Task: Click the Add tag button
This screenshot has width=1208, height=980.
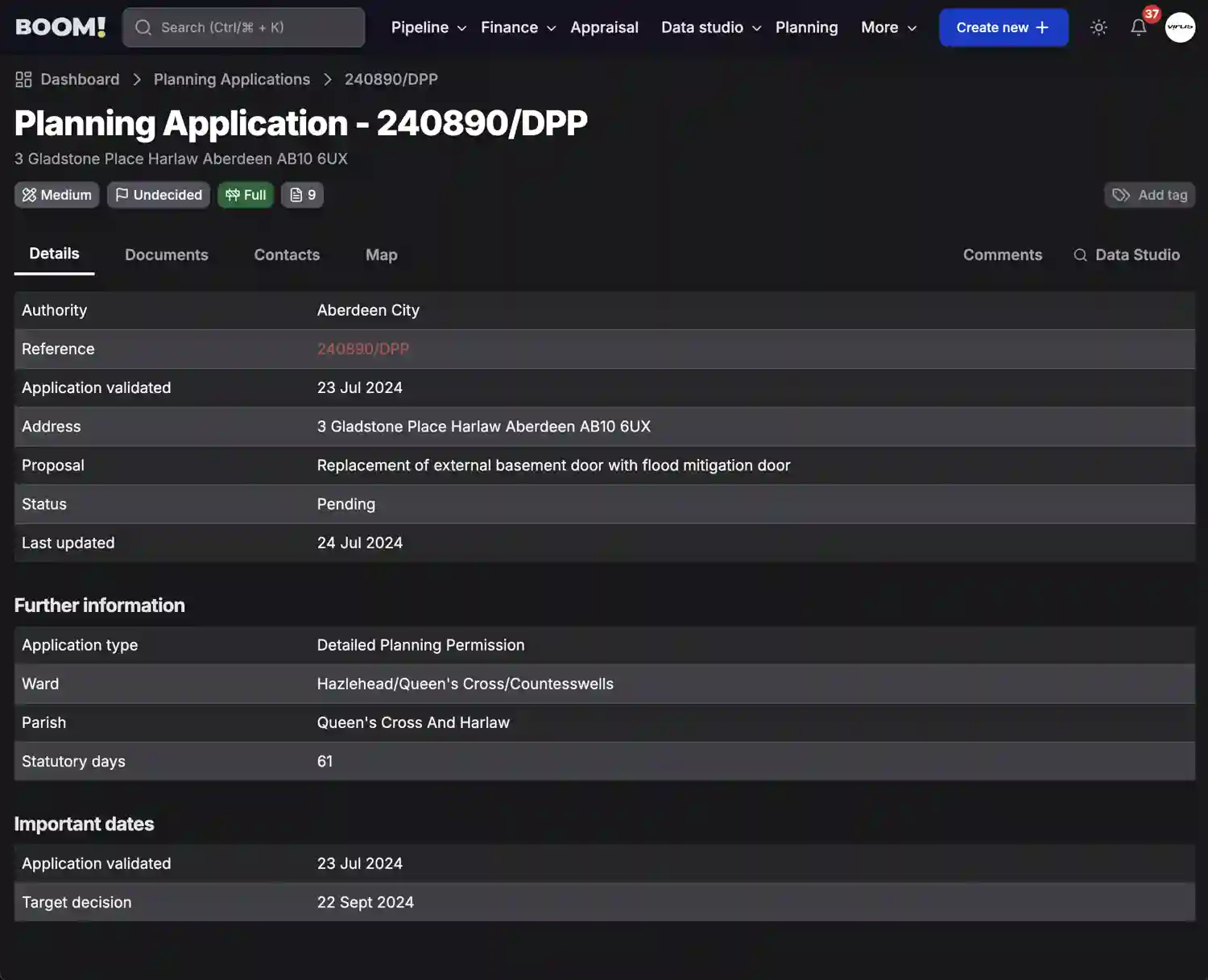Action: [x=1149, y=195]
